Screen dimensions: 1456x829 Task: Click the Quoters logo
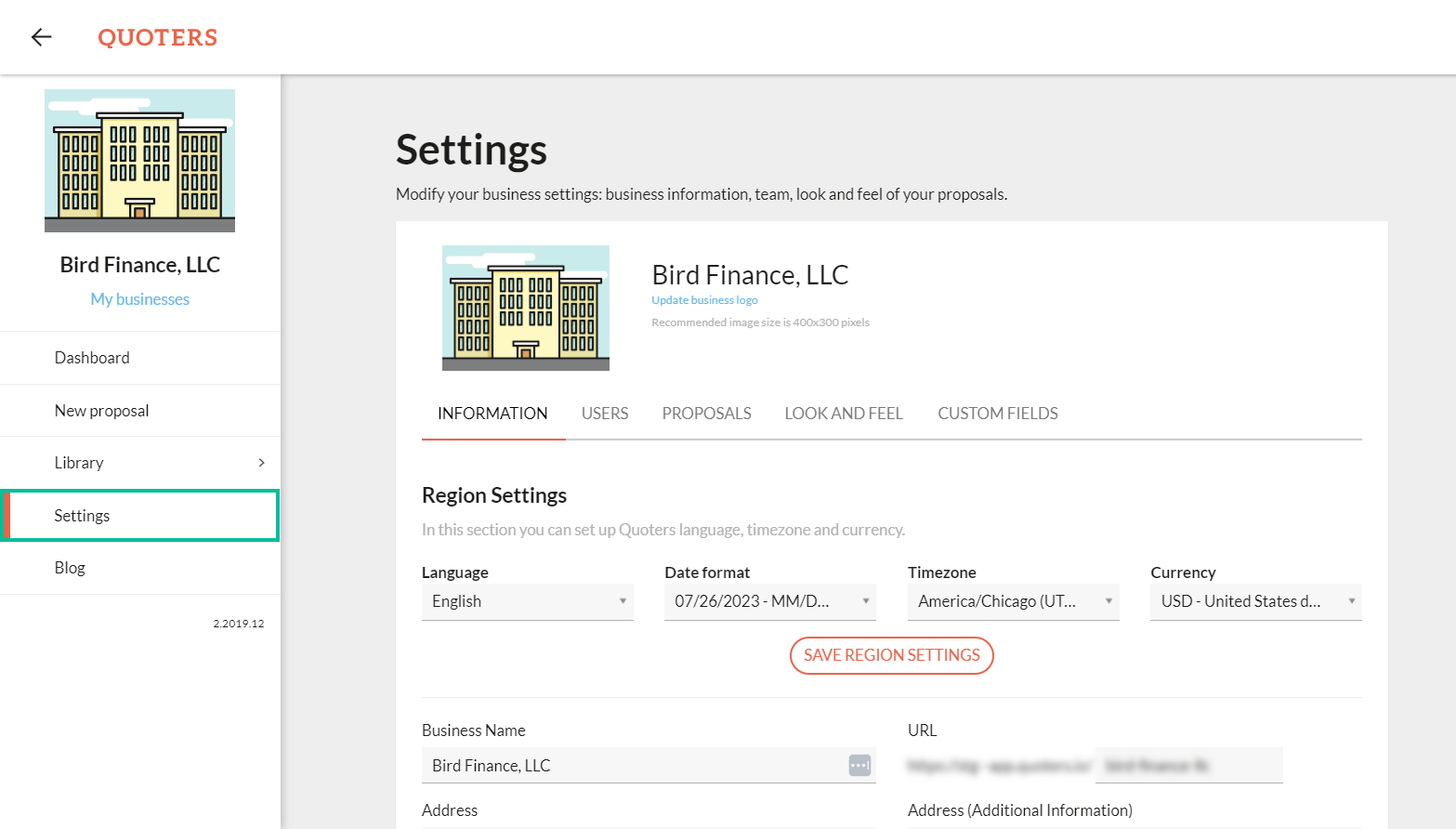coord(158,37)
